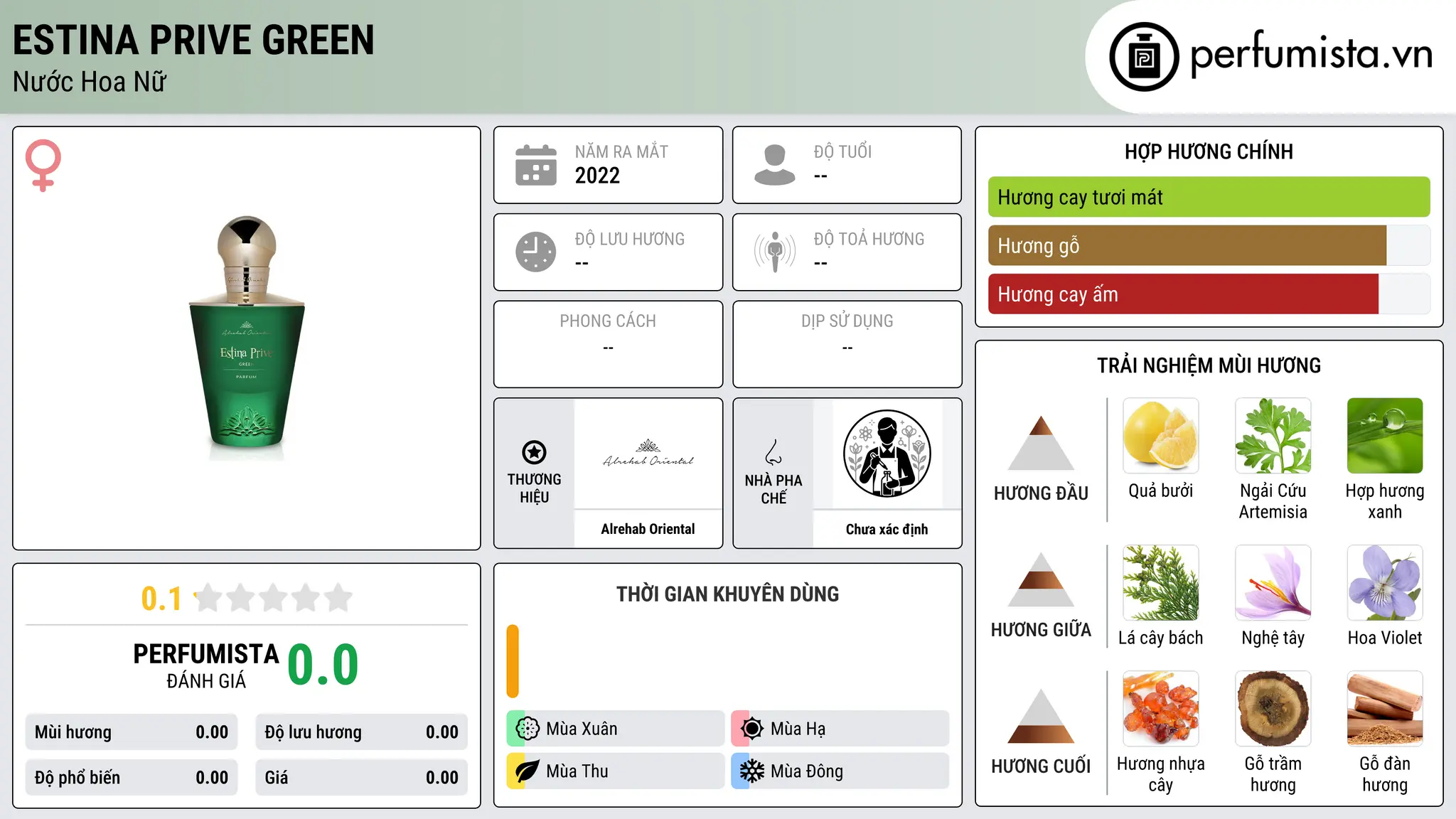
Task: Click the Phong cách style box
Action: (x=609, y=344)
